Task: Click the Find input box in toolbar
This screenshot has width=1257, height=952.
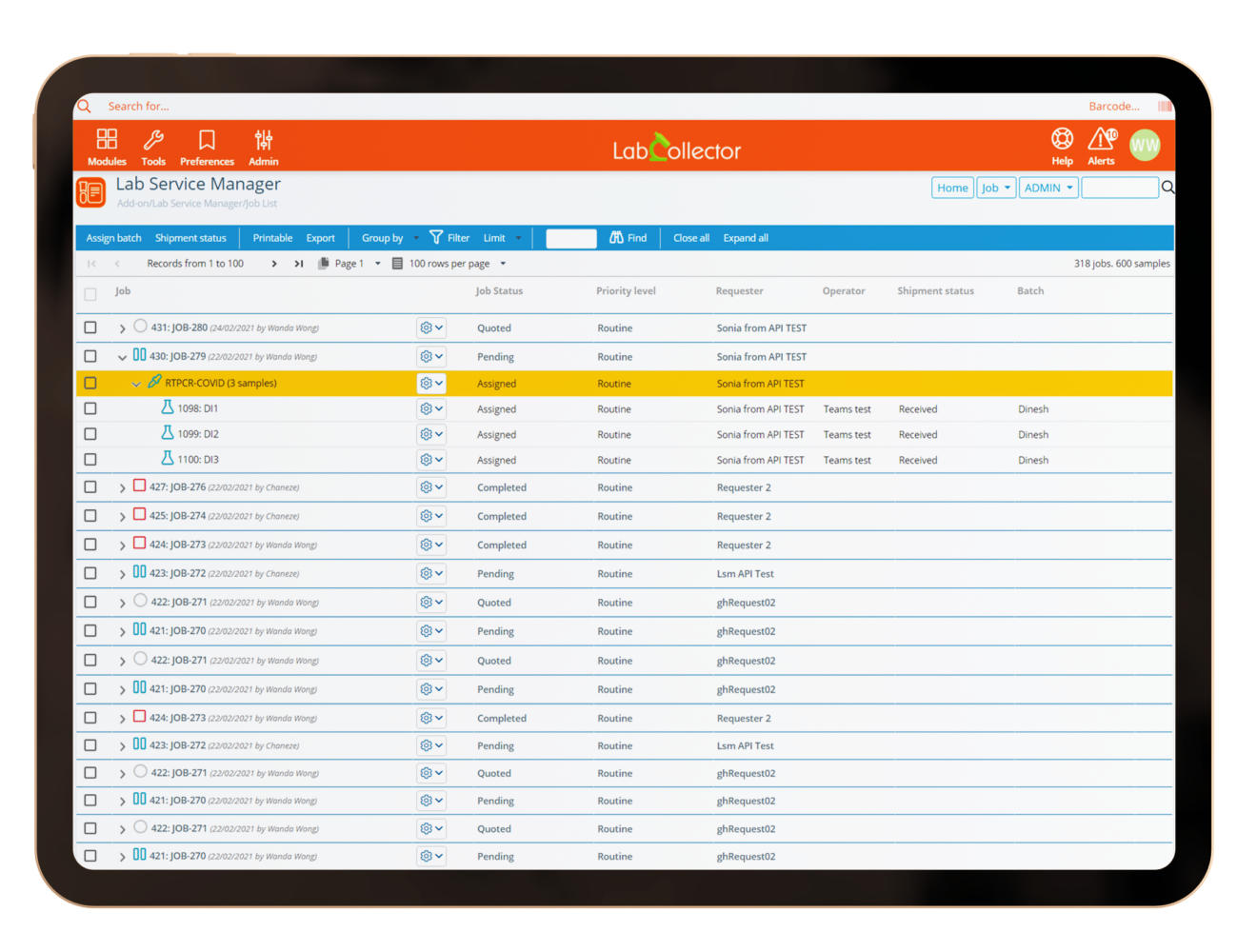Action: coord(571,238)
